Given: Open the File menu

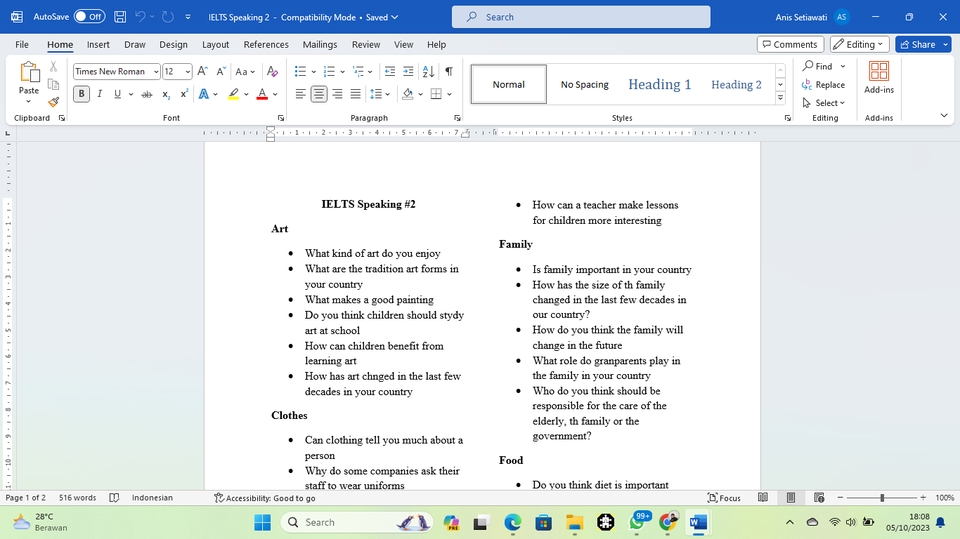Looking at the screenshot, I should (x=22, y=44).
